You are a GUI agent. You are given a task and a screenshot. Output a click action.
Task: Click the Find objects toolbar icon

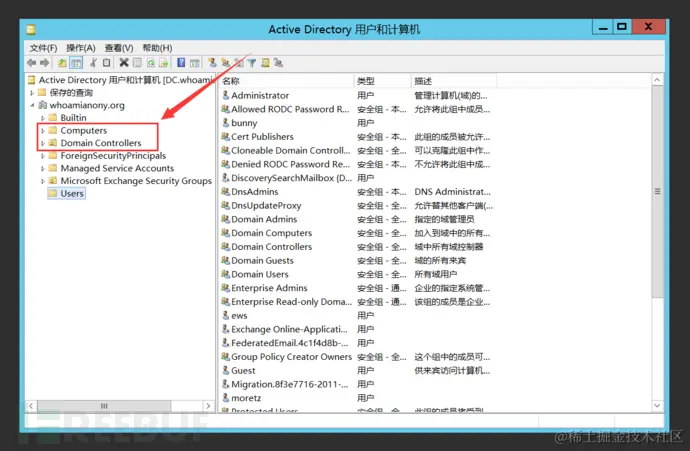[265, 63]
